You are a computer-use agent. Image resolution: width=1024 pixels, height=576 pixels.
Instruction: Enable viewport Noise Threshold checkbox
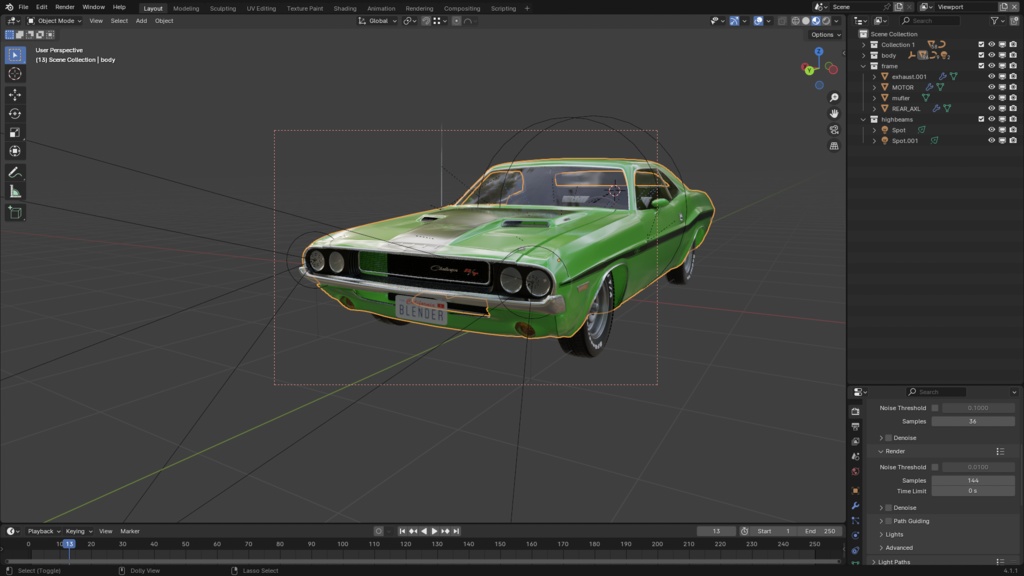point(935,408)
